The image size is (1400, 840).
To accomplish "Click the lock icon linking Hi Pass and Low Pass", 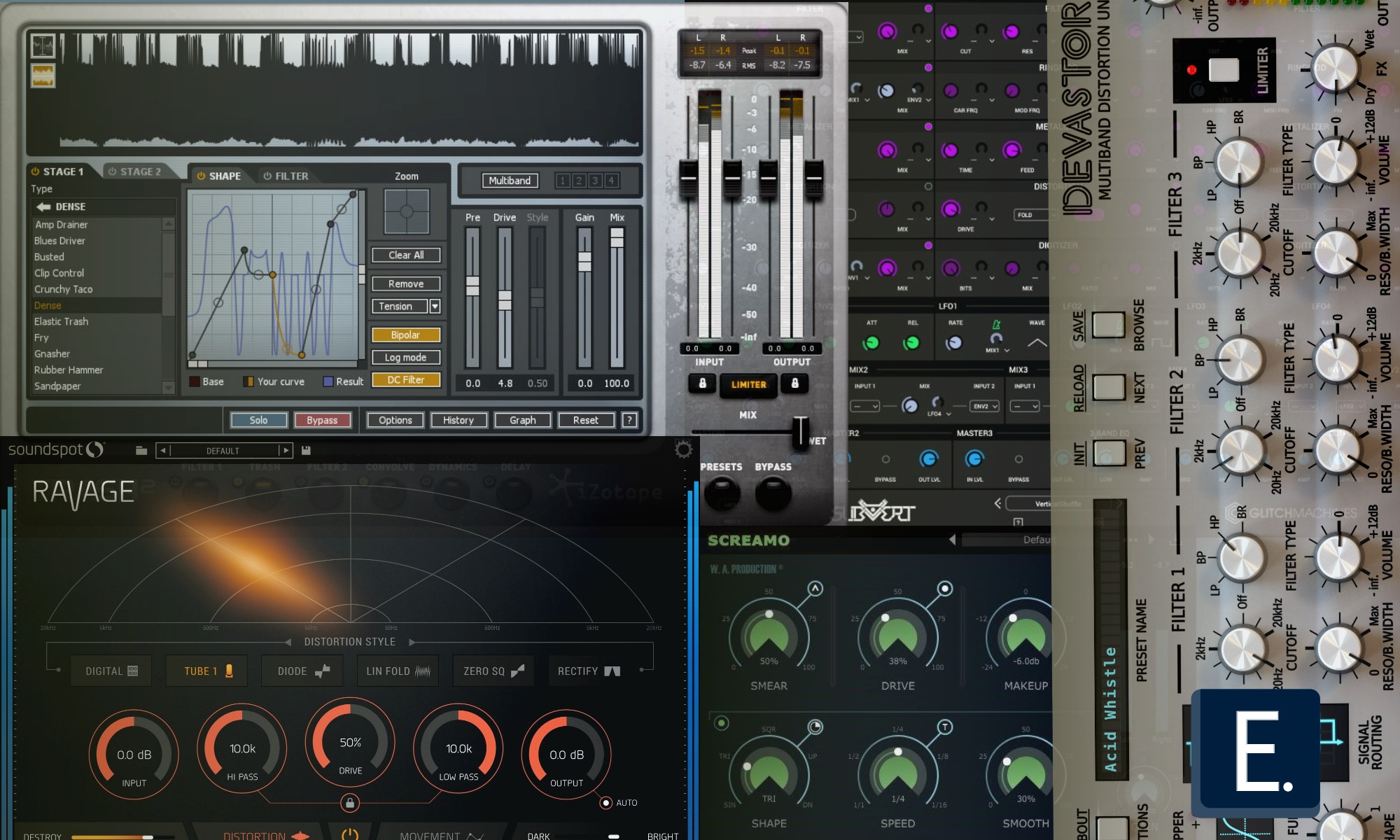I will click(350, 803).
